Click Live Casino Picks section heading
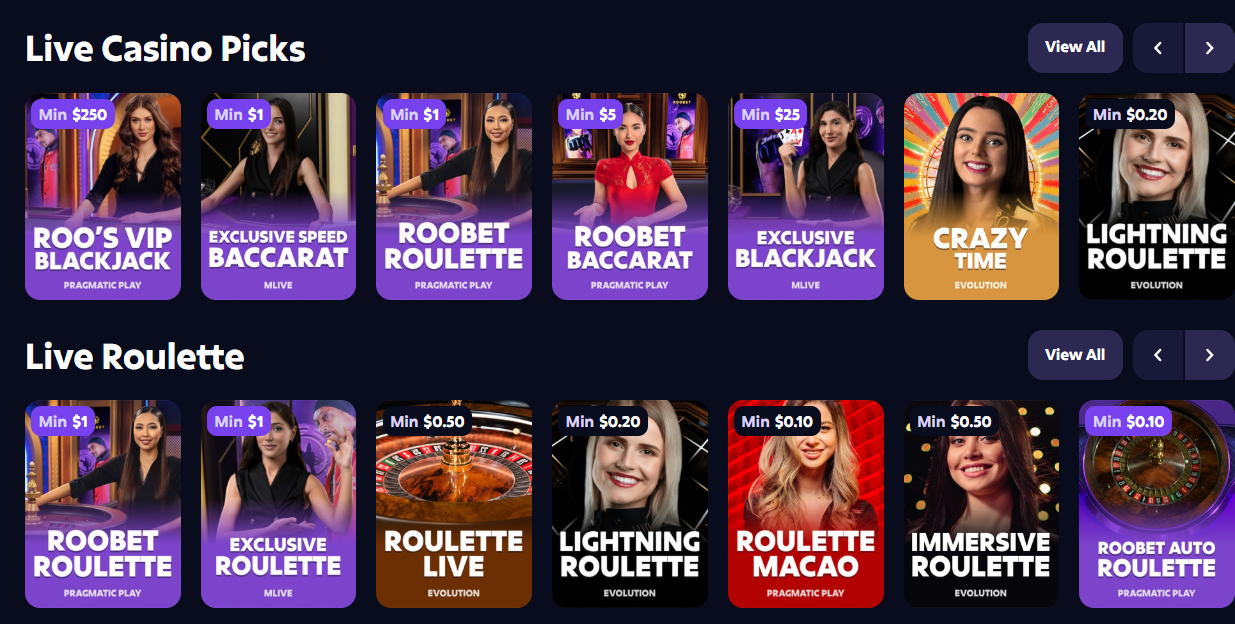 click(x=165, y=48)
